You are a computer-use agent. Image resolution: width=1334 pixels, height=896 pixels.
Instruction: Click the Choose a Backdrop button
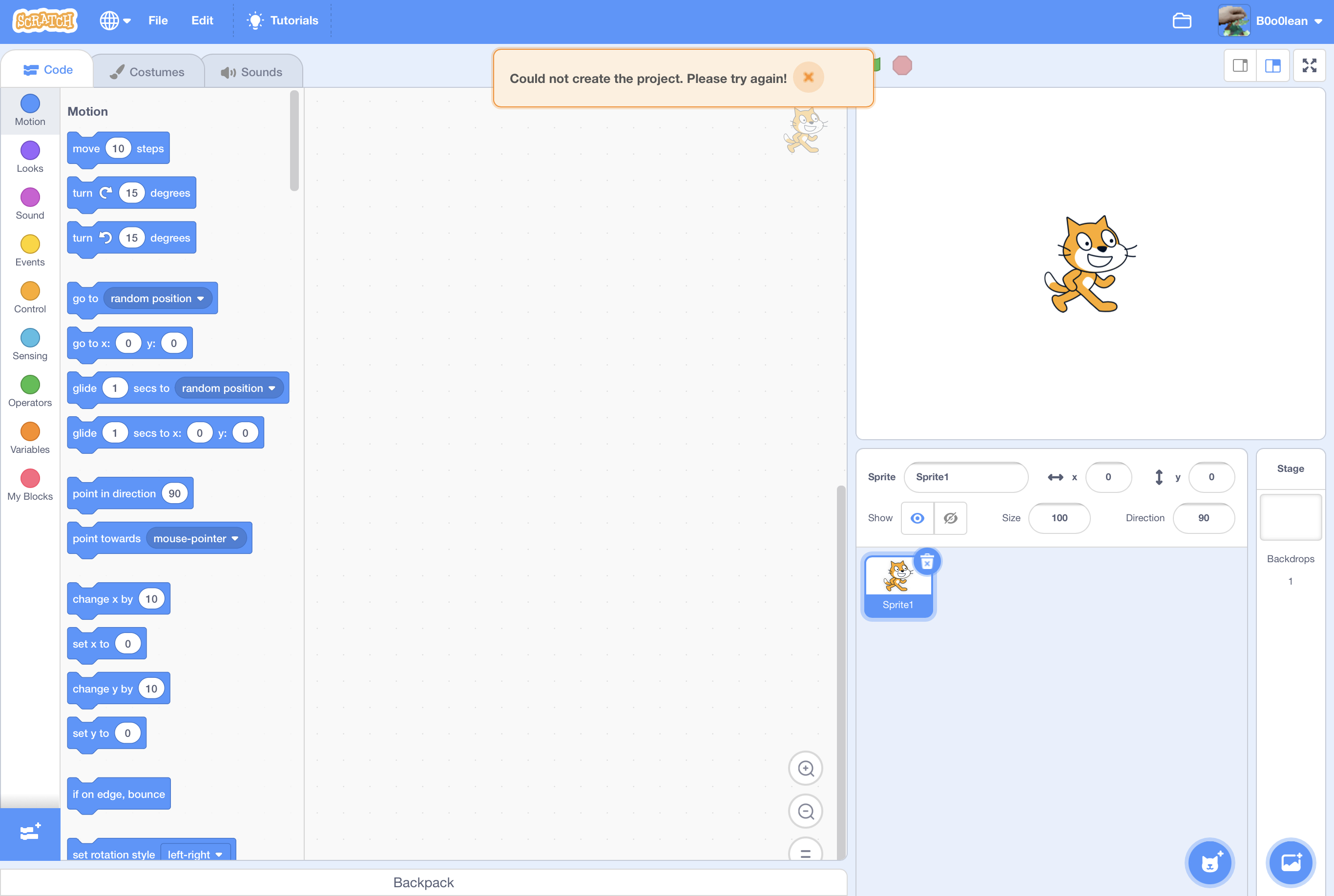point(1290,862)
